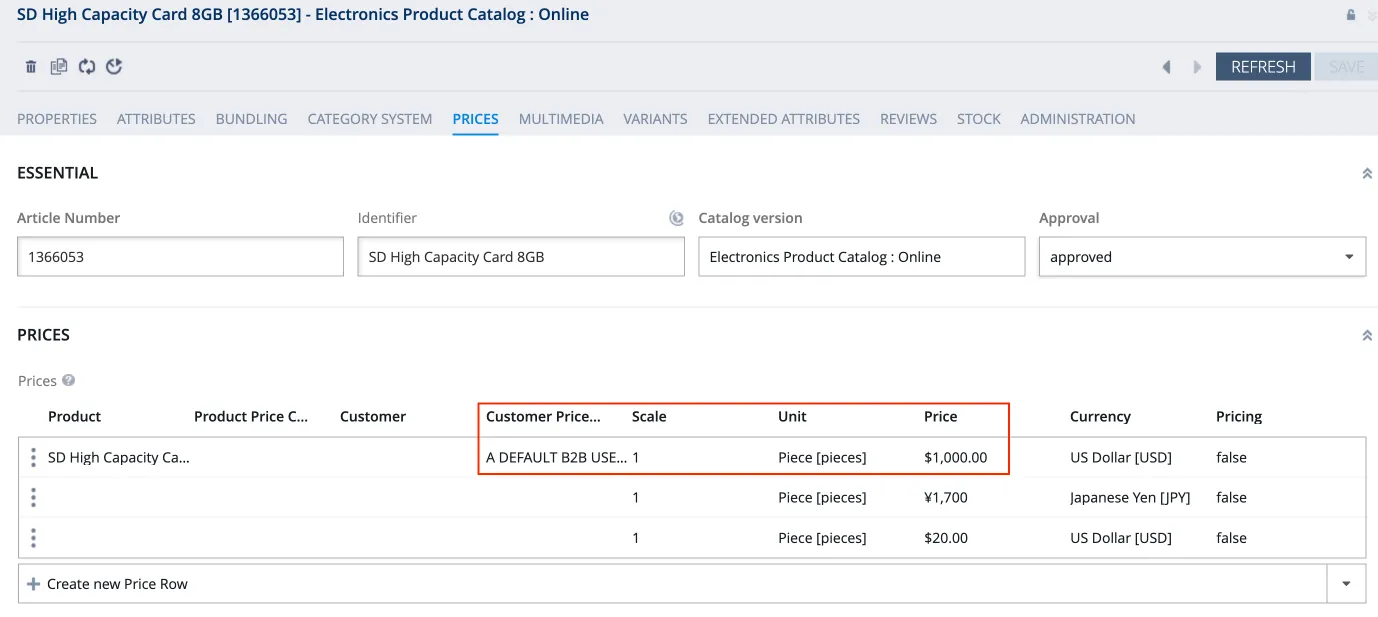Open the MULTIMEDIA tab
Viewport: 1378px width, 617px height.
pos(561,119)
